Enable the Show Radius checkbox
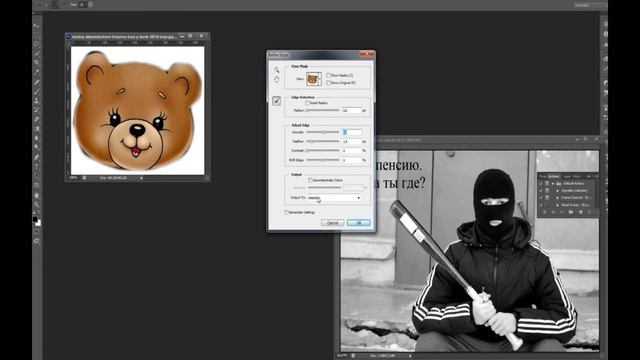The image size is (640, 360). tap(328, 76)
